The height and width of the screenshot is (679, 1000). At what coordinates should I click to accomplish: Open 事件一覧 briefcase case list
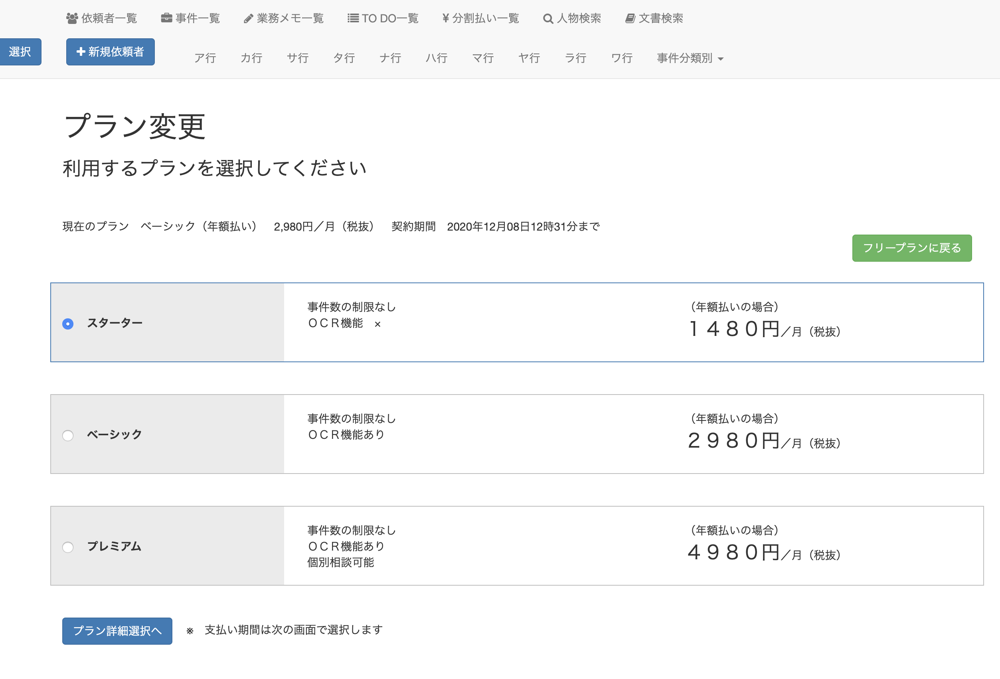click(x=190, y=18)
